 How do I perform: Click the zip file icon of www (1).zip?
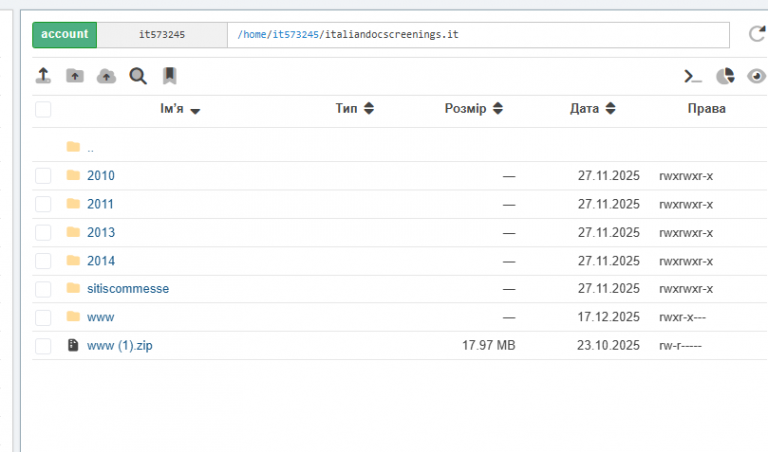[x=73, y=345]
